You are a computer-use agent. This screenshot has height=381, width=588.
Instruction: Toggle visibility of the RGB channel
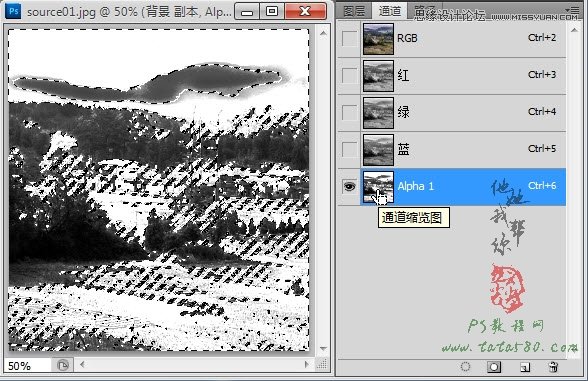(x=349, y=38)
